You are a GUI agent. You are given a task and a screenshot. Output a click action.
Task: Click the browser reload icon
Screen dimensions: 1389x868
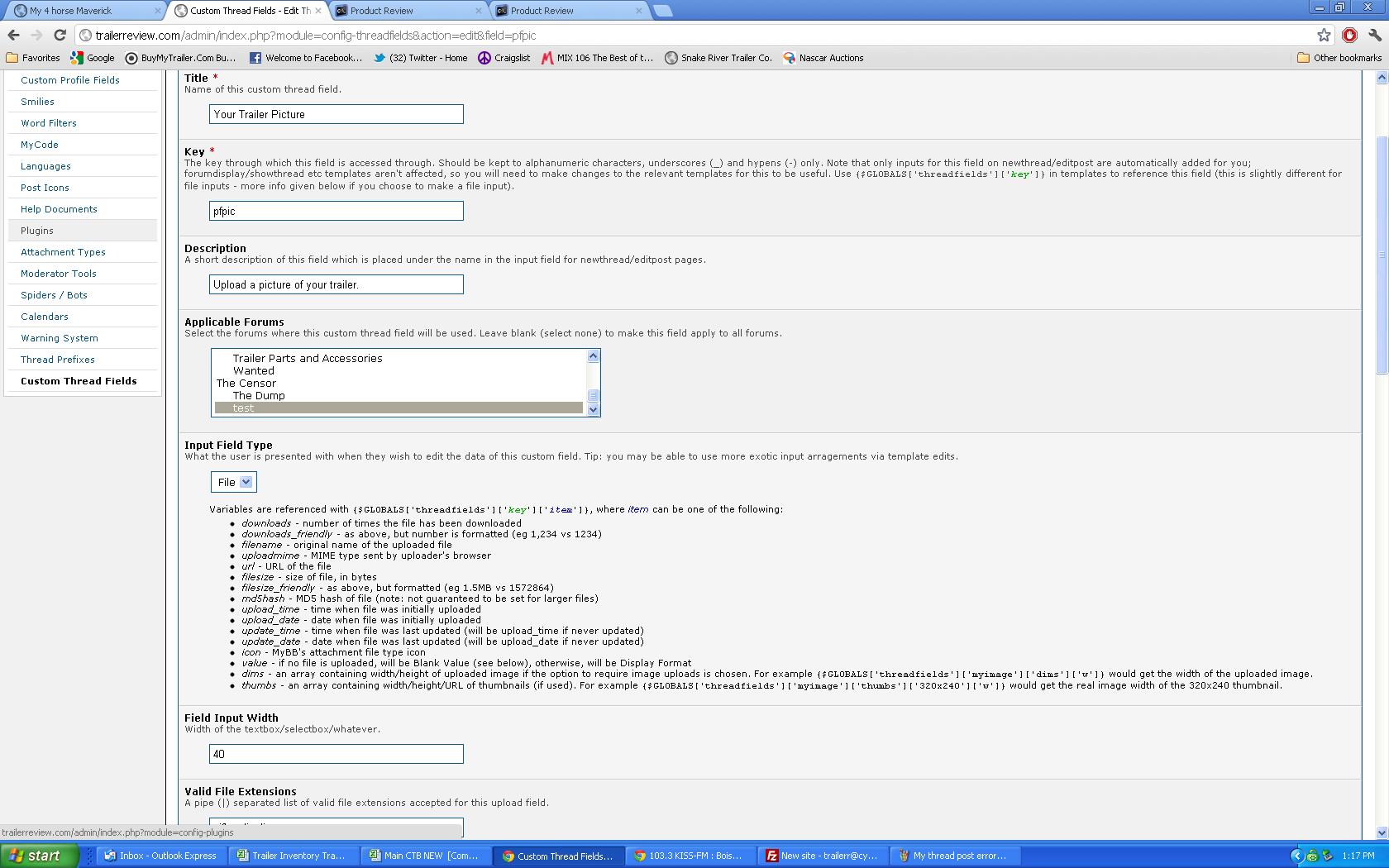point(60,35)
